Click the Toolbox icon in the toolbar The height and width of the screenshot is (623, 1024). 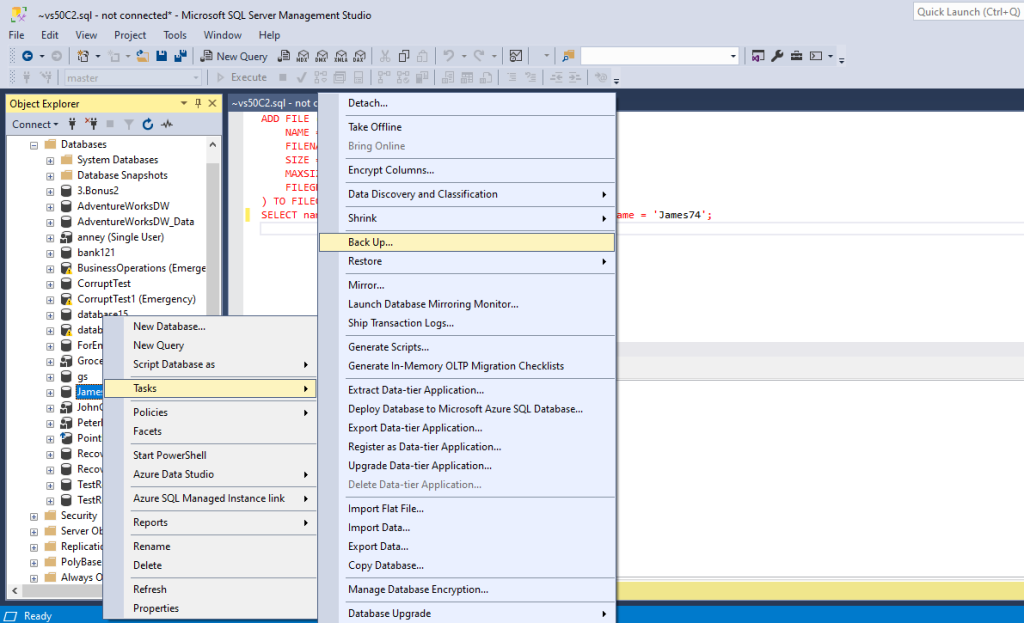pos(797,56)
